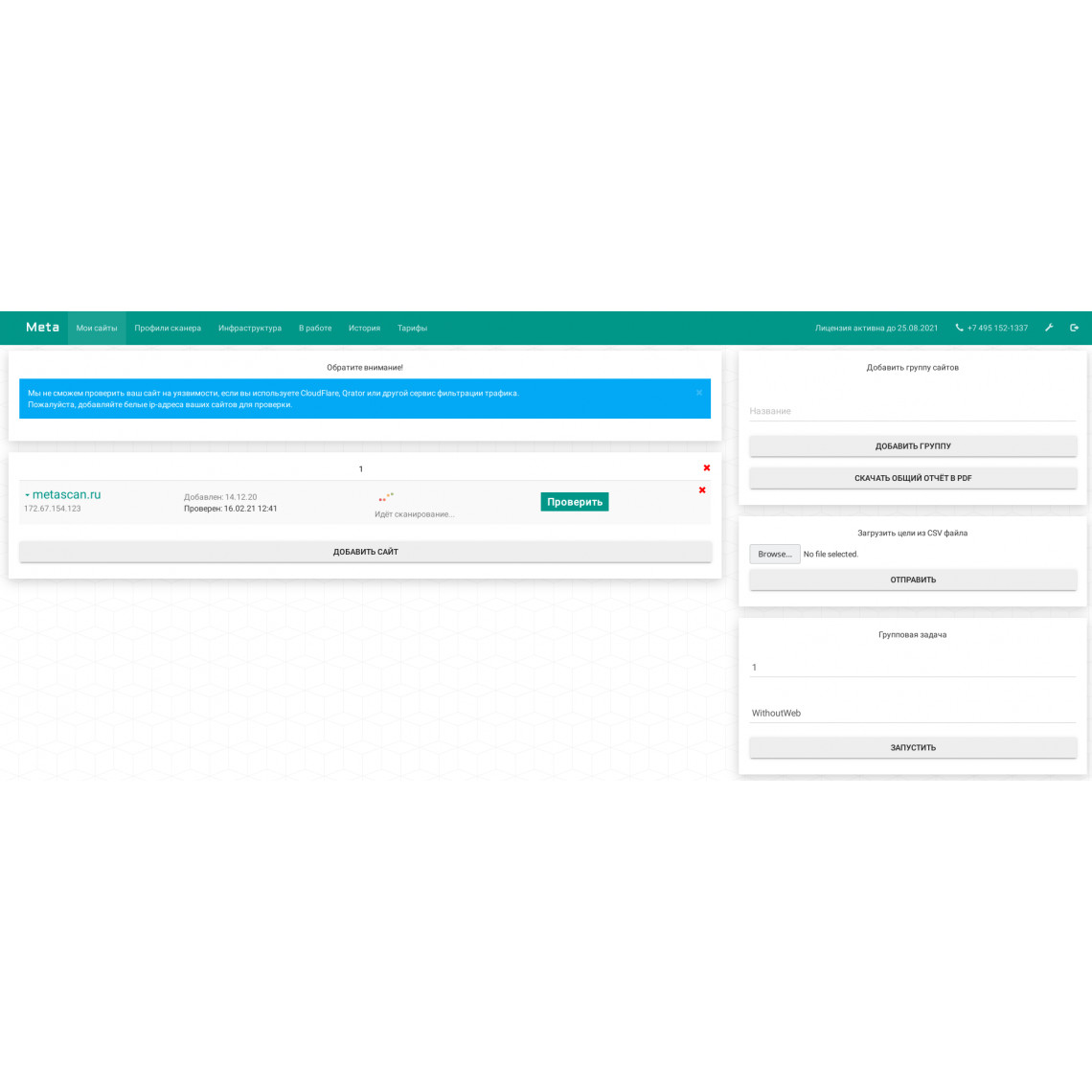
Task: Focus the Название group name field
Action: [x=913, y=411]
